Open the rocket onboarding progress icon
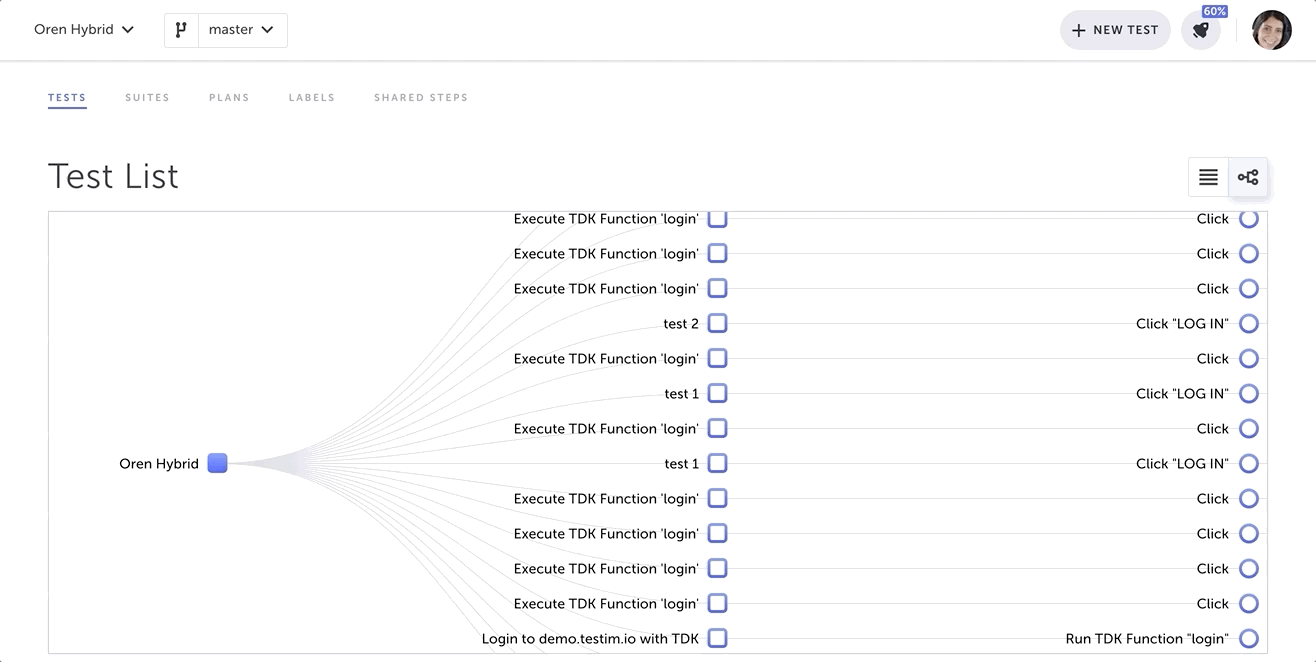Viewport: 1316px width, 662px height. tap(1201, 30)
